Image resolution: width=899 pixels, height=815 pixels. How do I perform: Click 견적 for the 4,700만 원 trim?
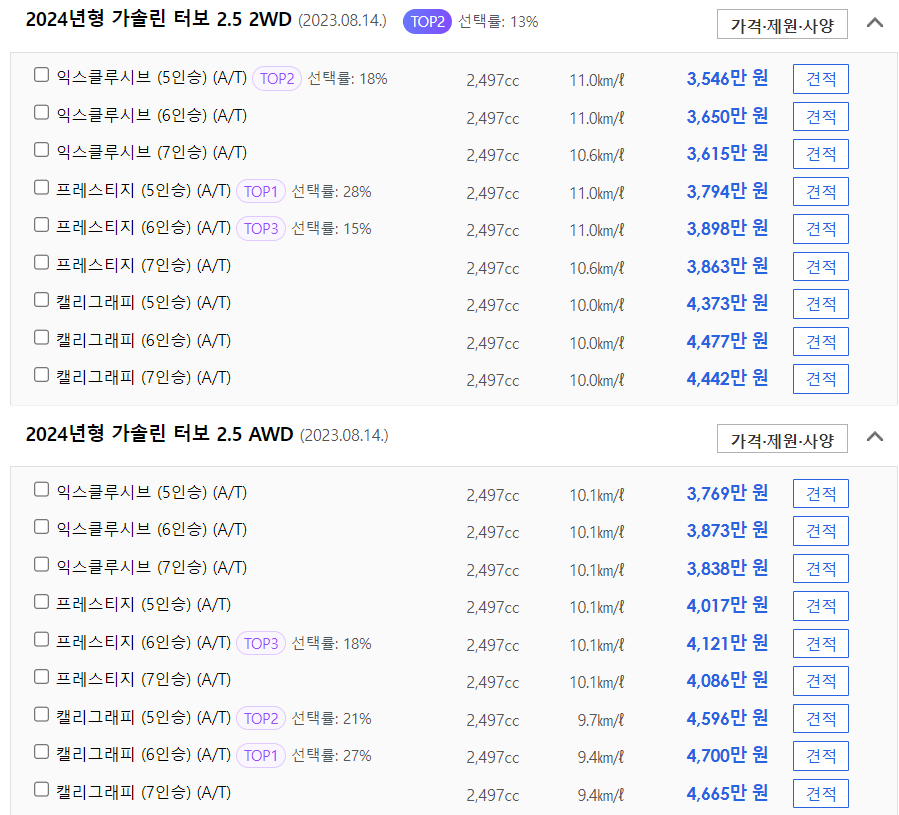(x=820, y=756)
